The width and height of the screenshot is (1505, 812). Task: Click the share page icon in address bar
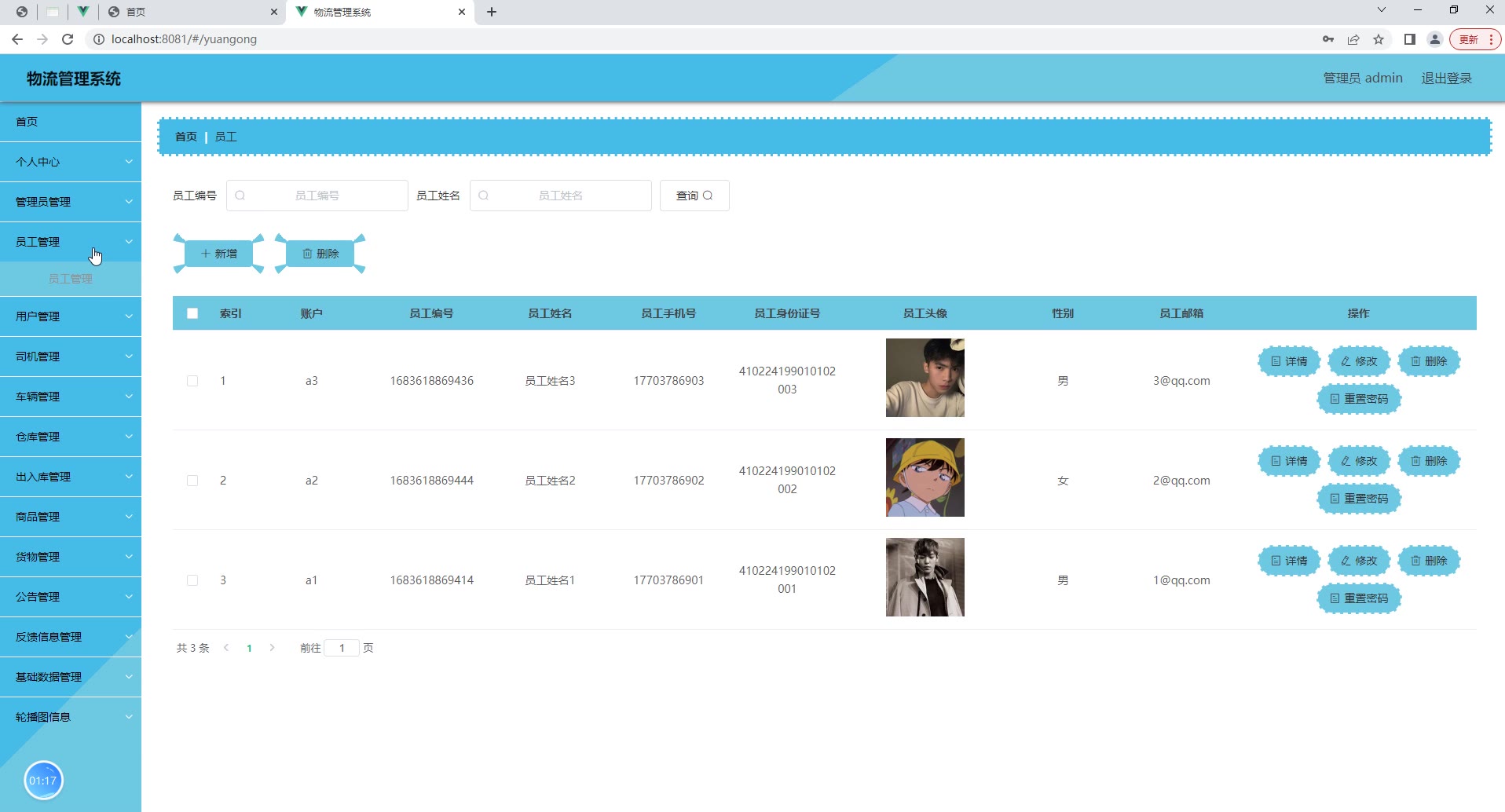(x=1353, y=39)
